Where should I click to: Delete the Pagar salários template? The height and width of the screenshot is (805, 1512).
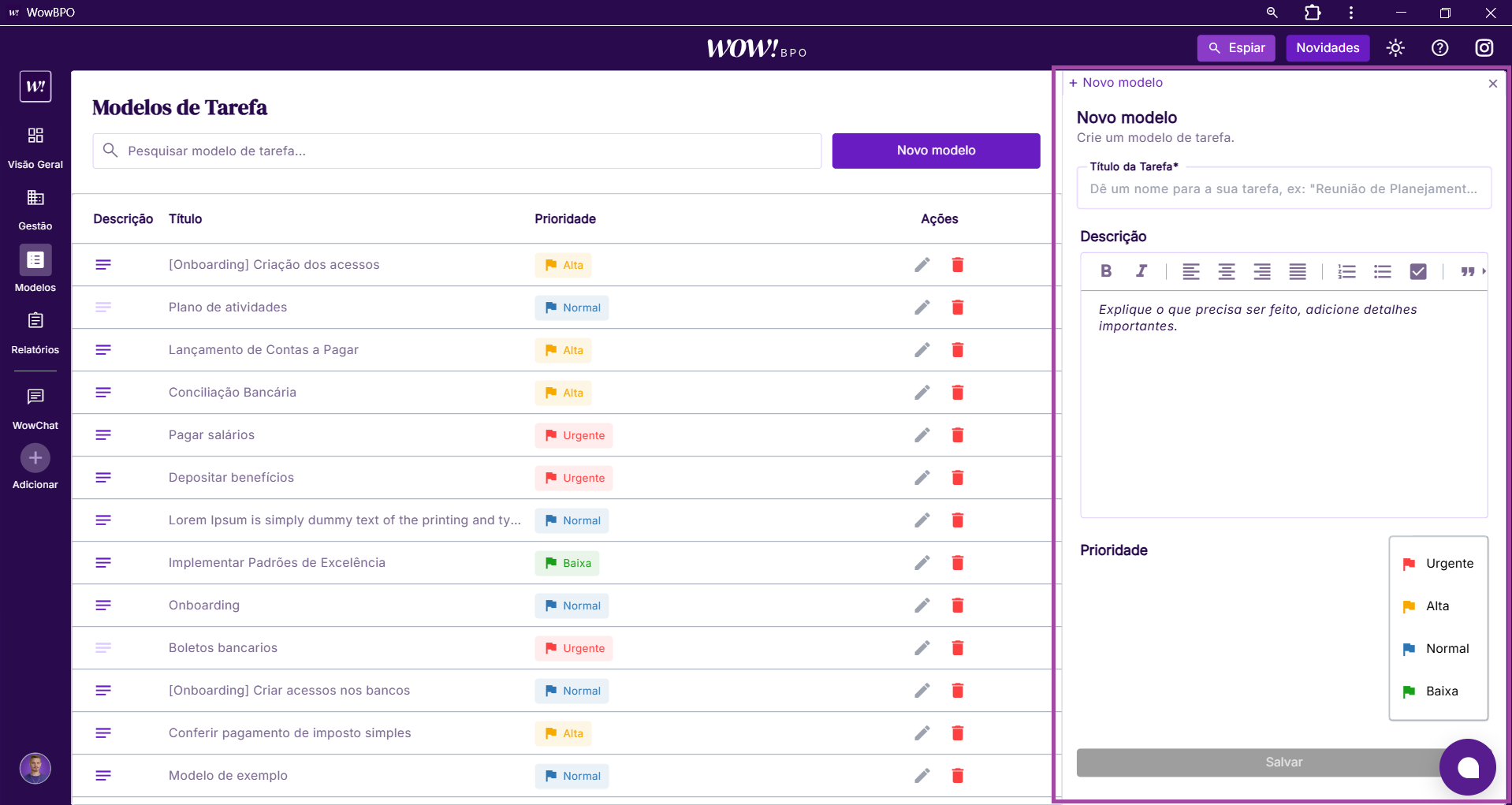pyautogui.click(x=957, y=435)
